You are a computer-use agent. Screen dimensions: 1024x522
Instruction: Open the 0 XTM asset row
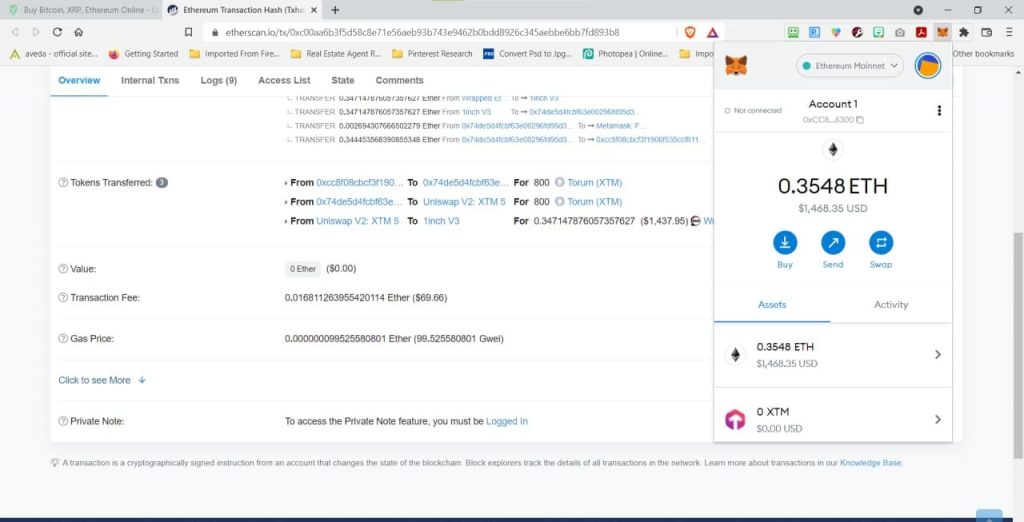[833, 419]
